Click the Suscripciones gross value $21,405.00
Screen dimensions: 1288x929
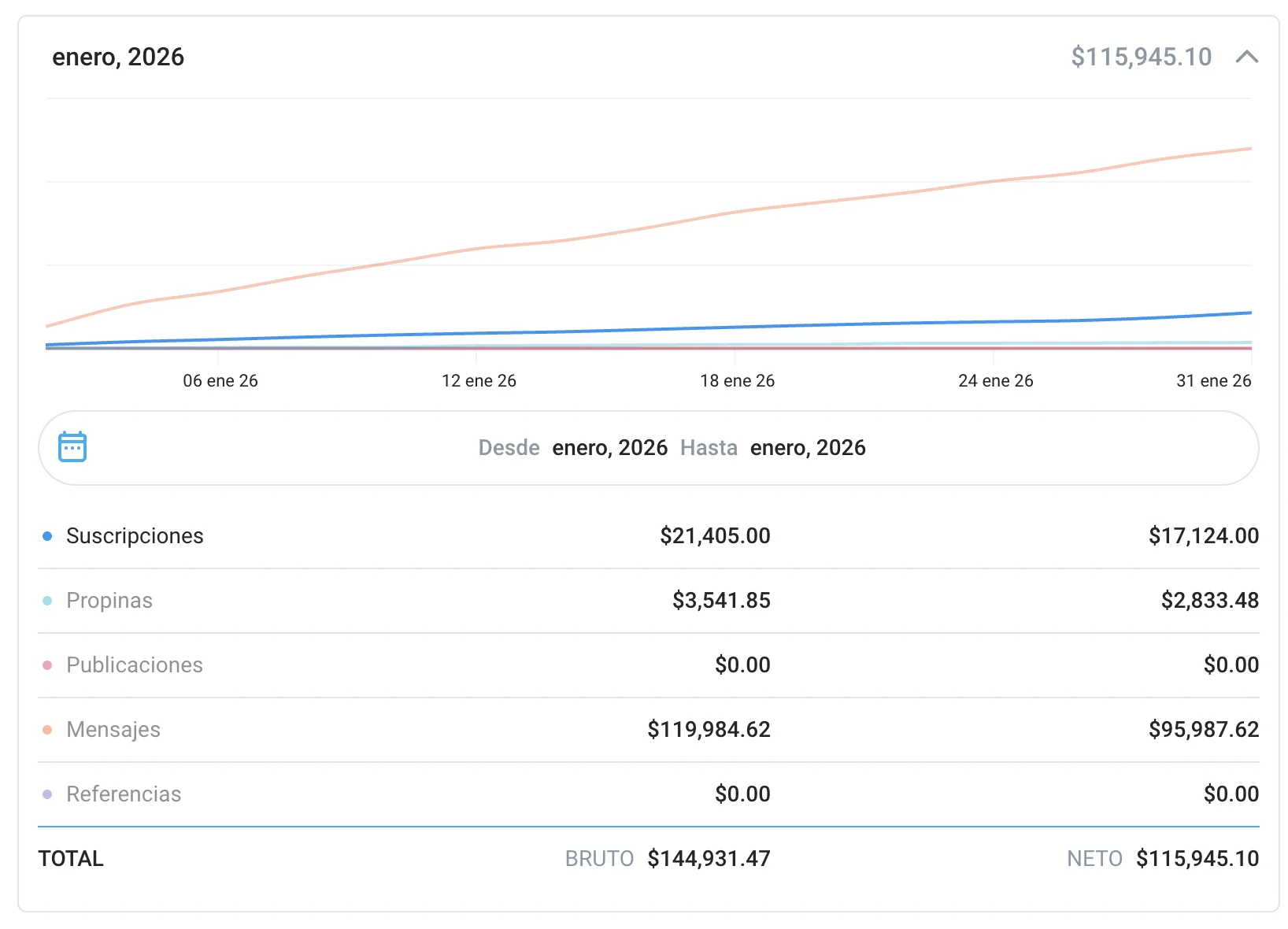pyautogui.click(x=716, y=536)
